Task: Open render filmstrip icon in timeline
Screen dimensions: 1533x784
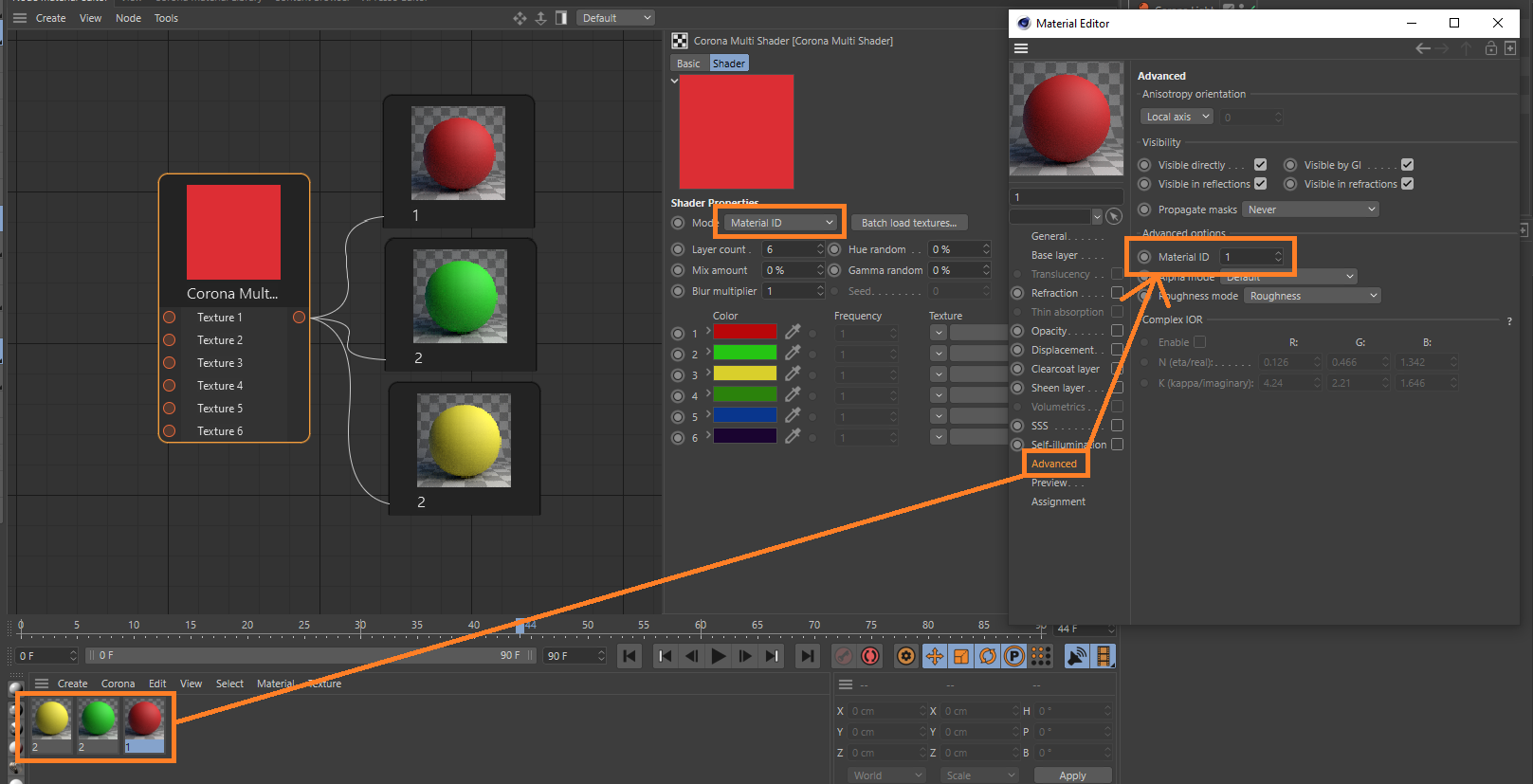Action: 1104,656
